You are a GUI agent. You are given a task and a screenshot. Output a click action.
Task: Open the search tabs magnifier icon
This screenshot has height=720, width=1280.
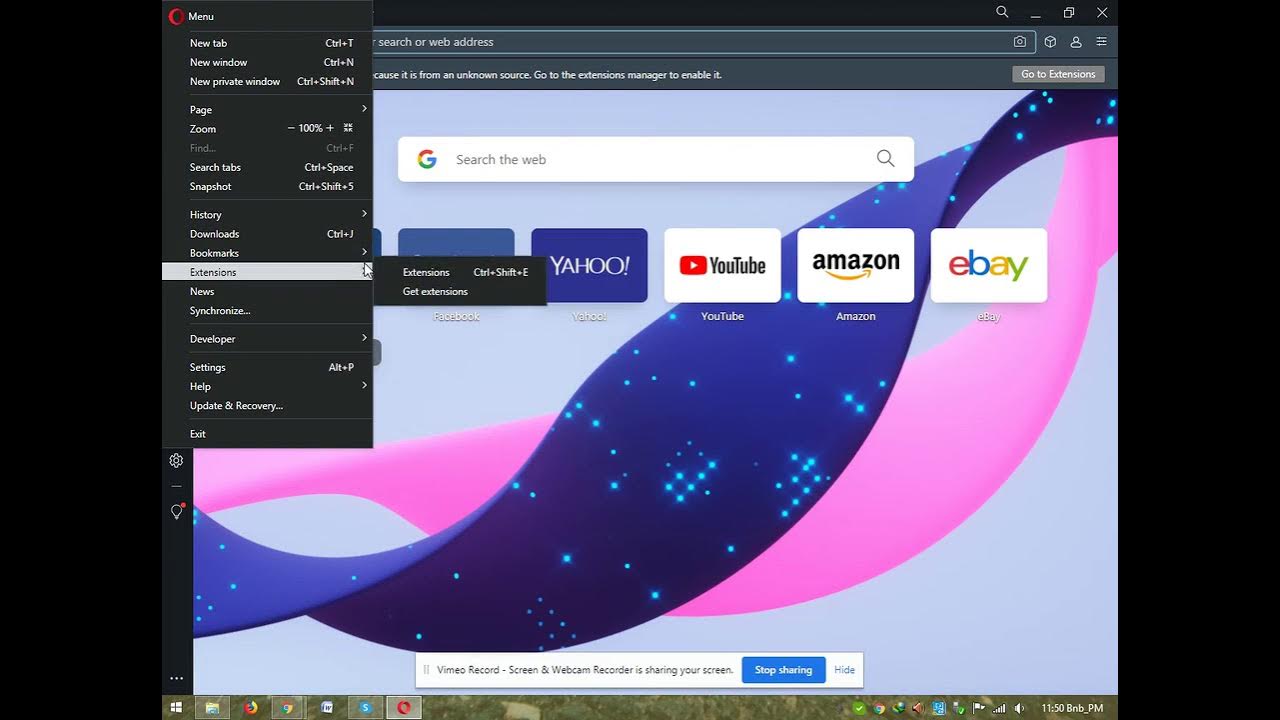click(x=1002, y=12)
